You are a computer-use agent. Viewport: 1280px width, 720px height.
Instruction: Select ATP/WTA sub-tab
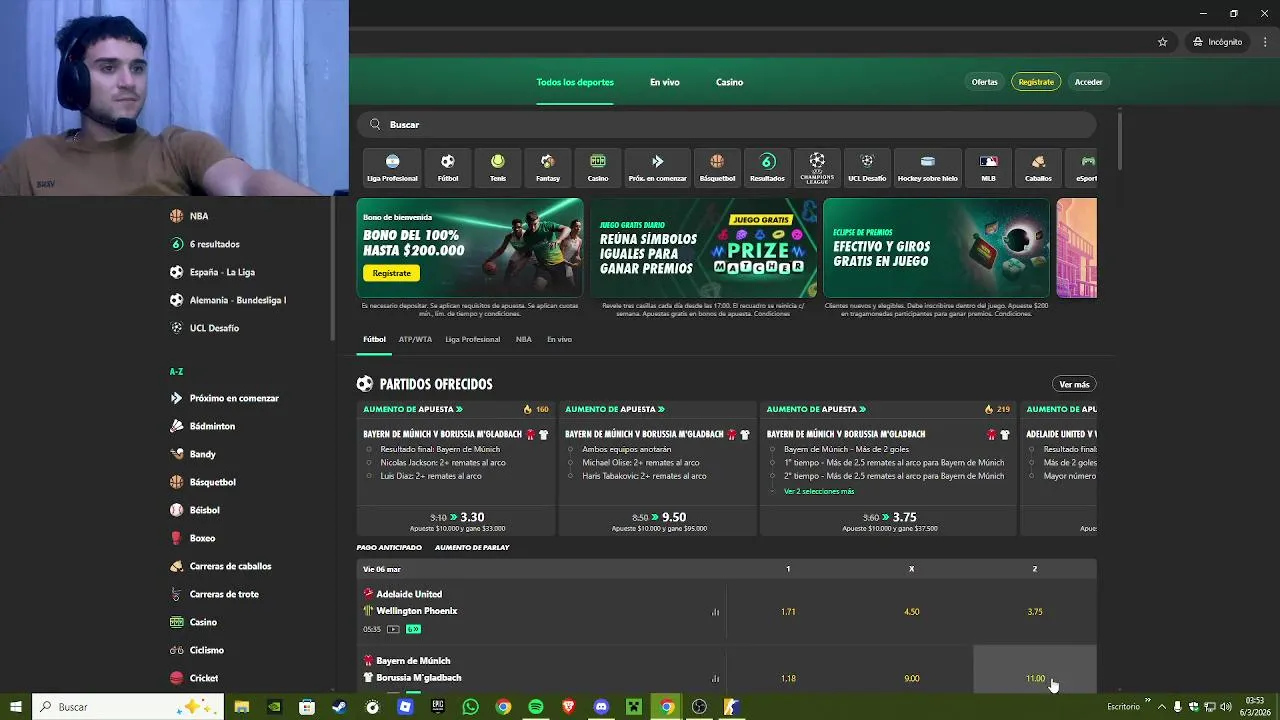pyautogui.click(x=415, y=339)
